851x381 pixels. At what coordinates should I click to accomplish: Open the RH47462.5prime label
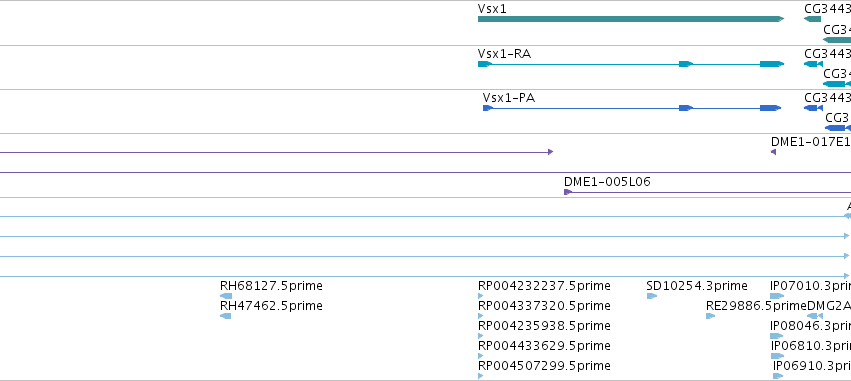click(x=271, y=306)
